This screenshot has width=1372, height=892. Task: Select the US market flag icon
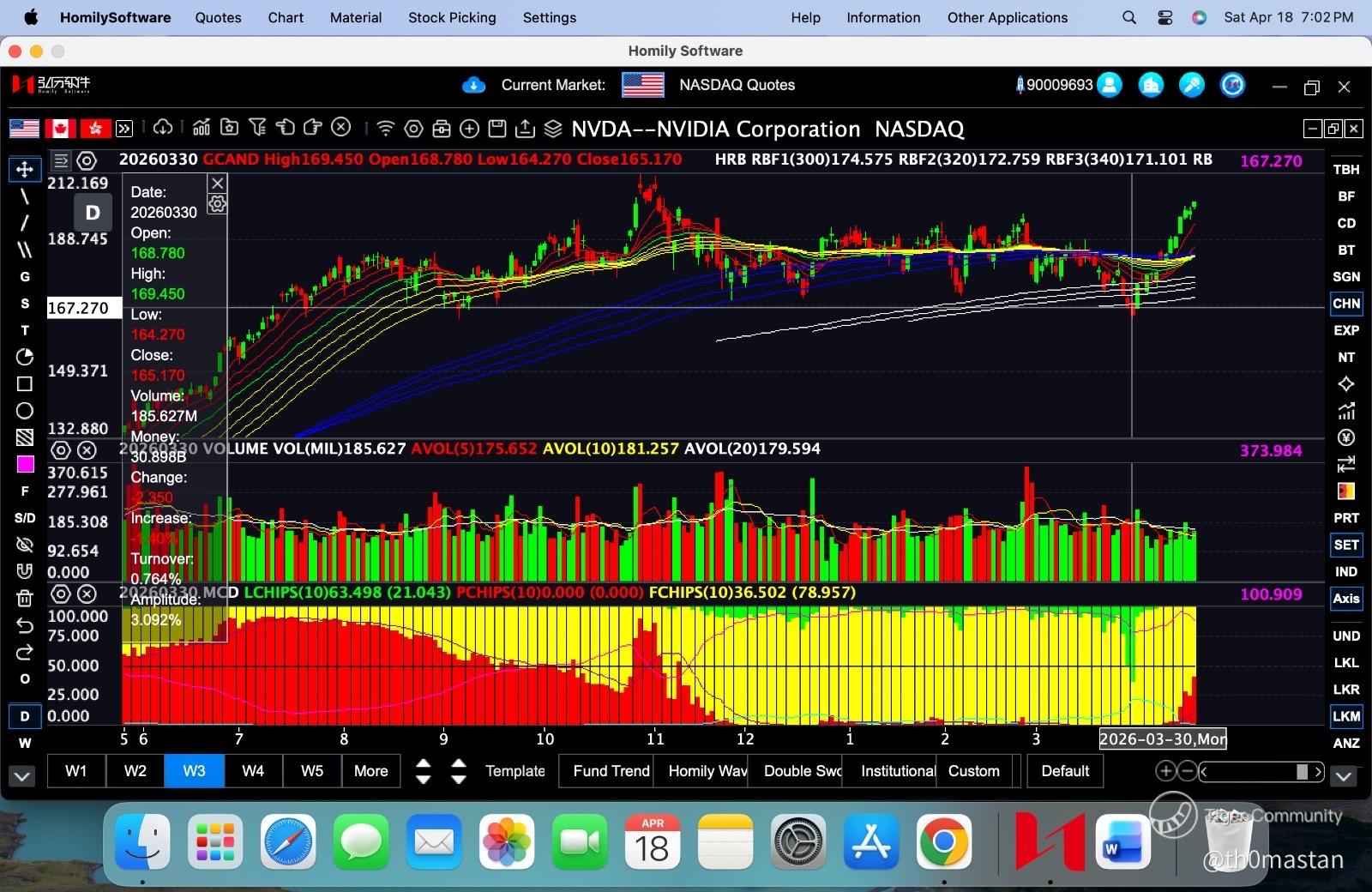24,129
